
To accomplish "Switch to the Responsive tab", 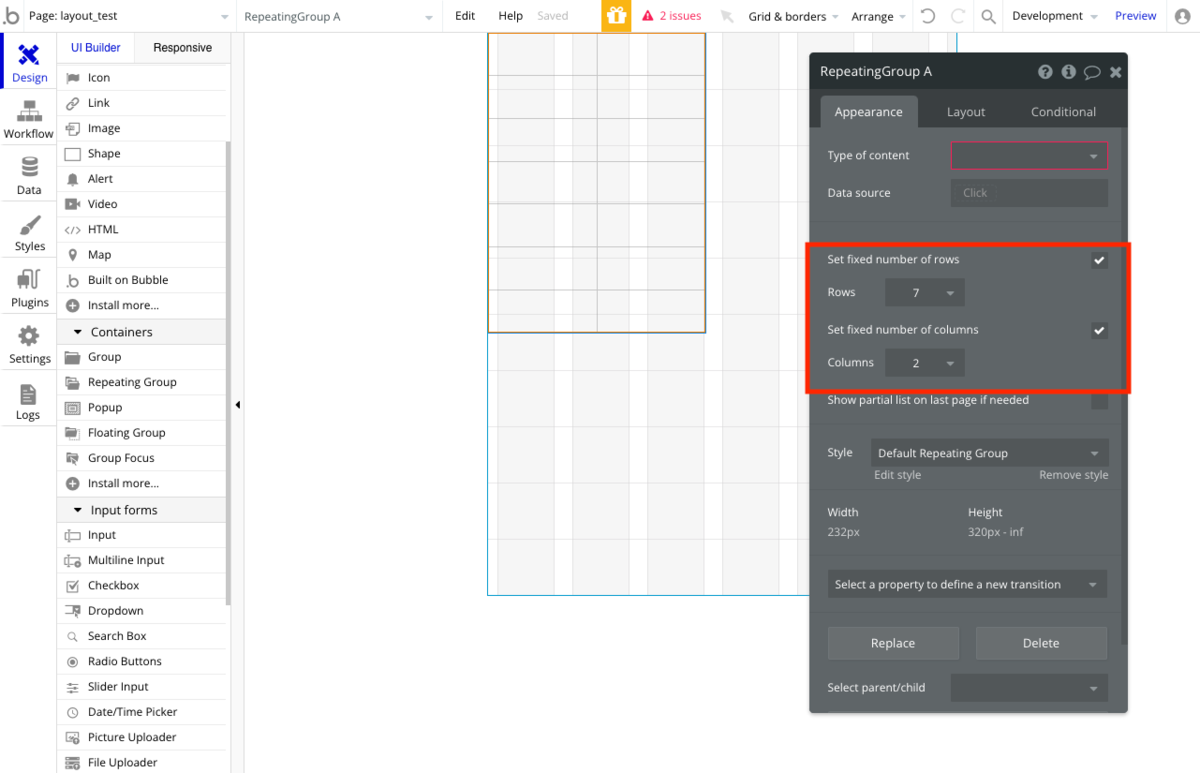I will (x=182, y=48).
